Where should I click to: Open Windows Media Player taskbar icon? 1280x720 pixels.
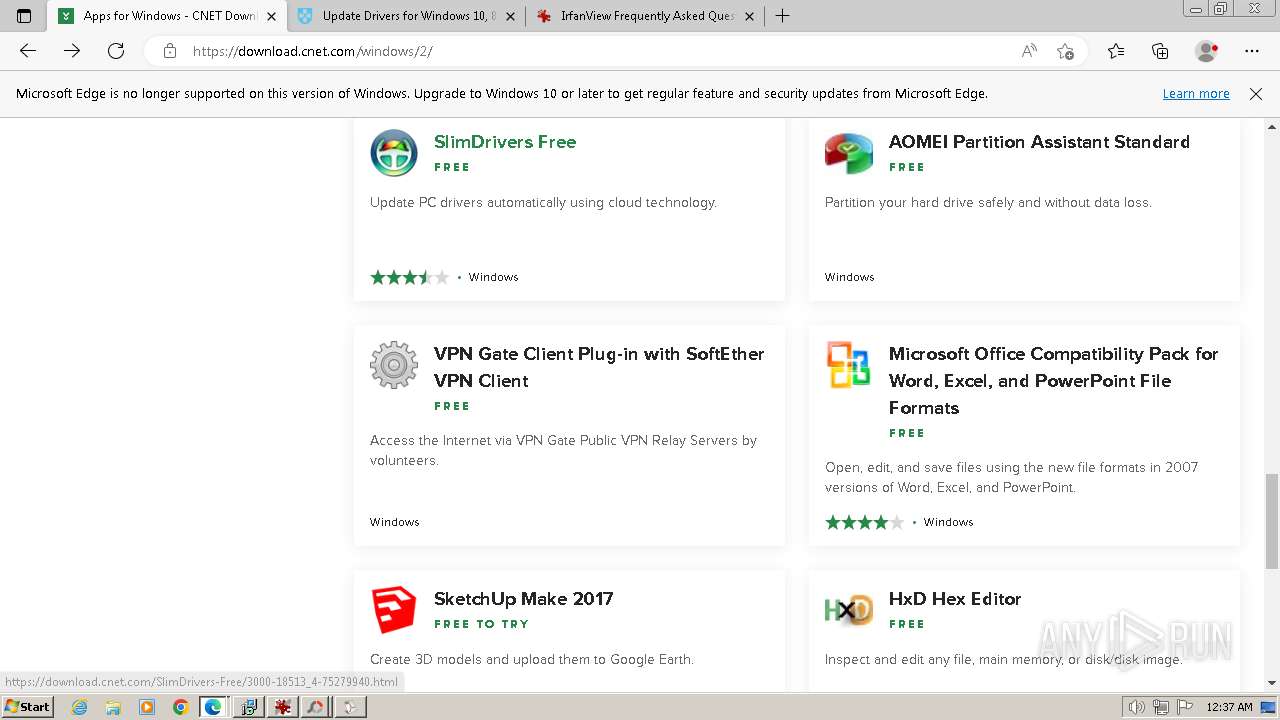(x=147, y=707)
